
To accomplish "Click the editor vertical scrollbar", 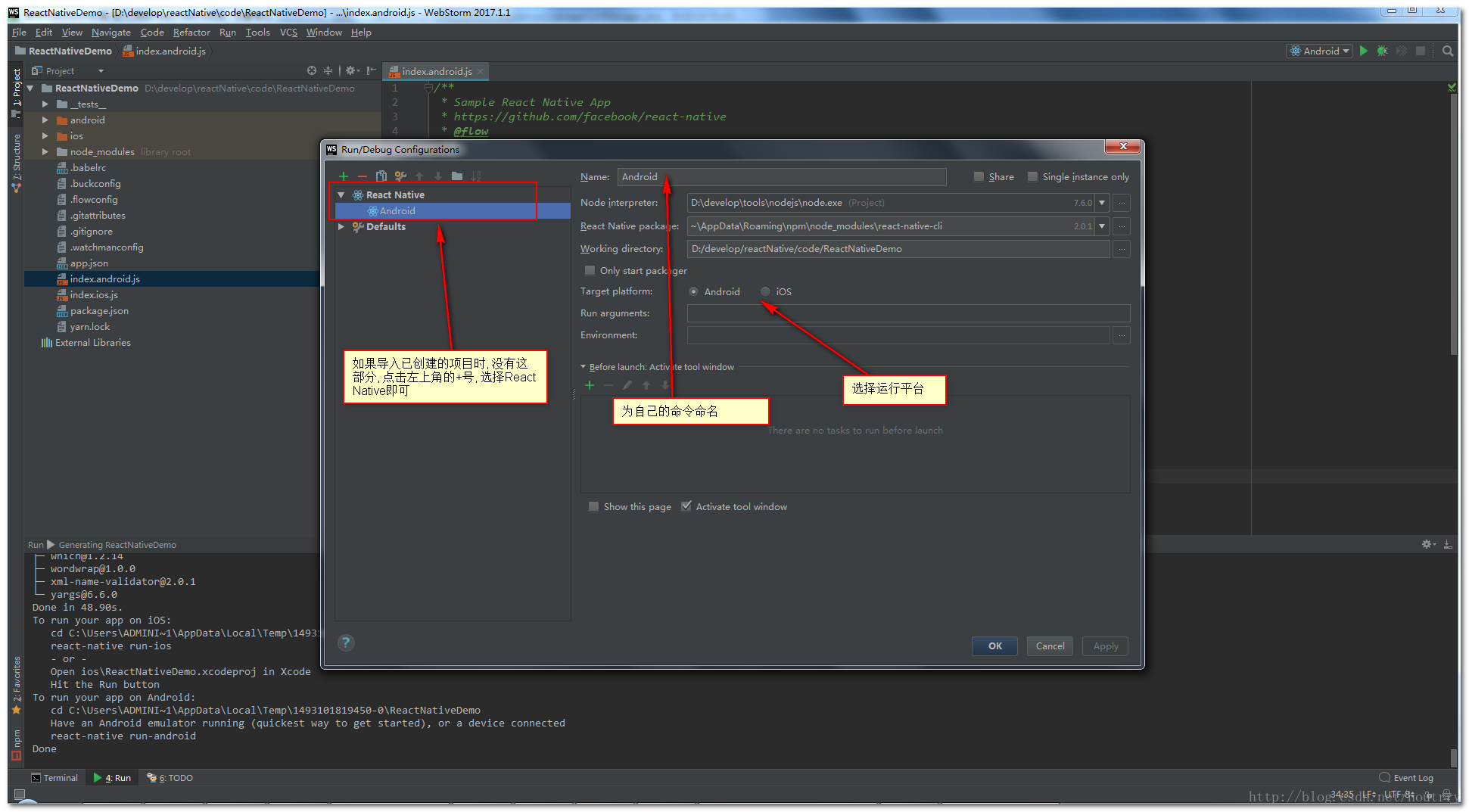I will (x=1453, y=225).
